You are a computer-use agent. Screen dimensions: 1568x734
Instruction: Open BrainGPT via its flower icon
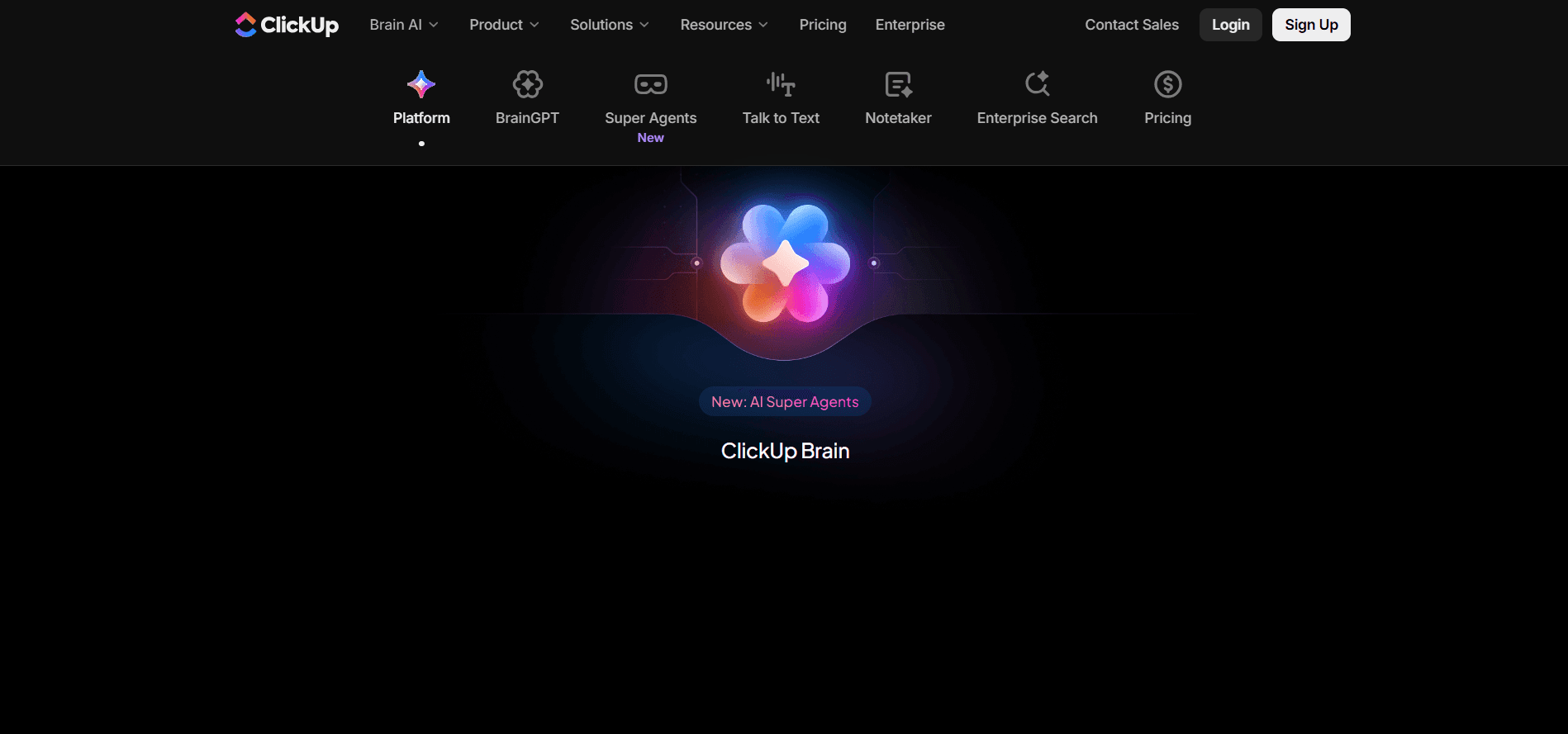pyautogui.click(x=527, y=84)
